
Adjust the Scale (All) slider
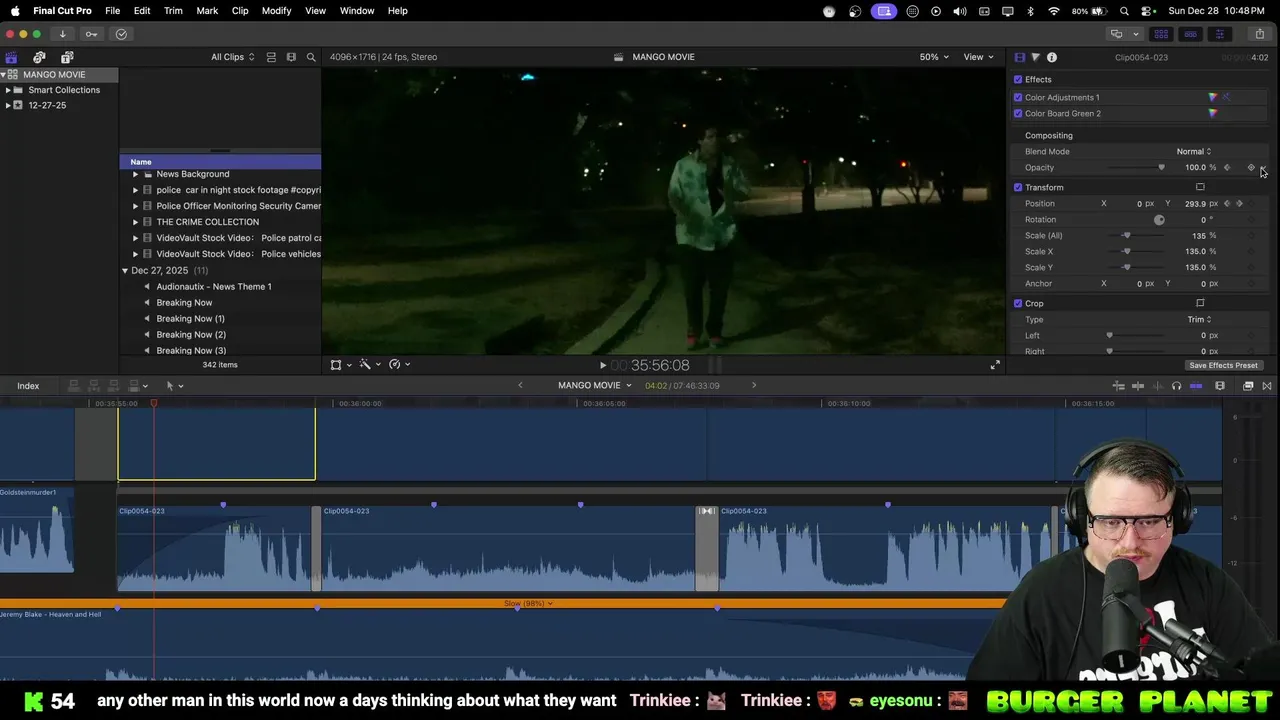coord(1127,236)
